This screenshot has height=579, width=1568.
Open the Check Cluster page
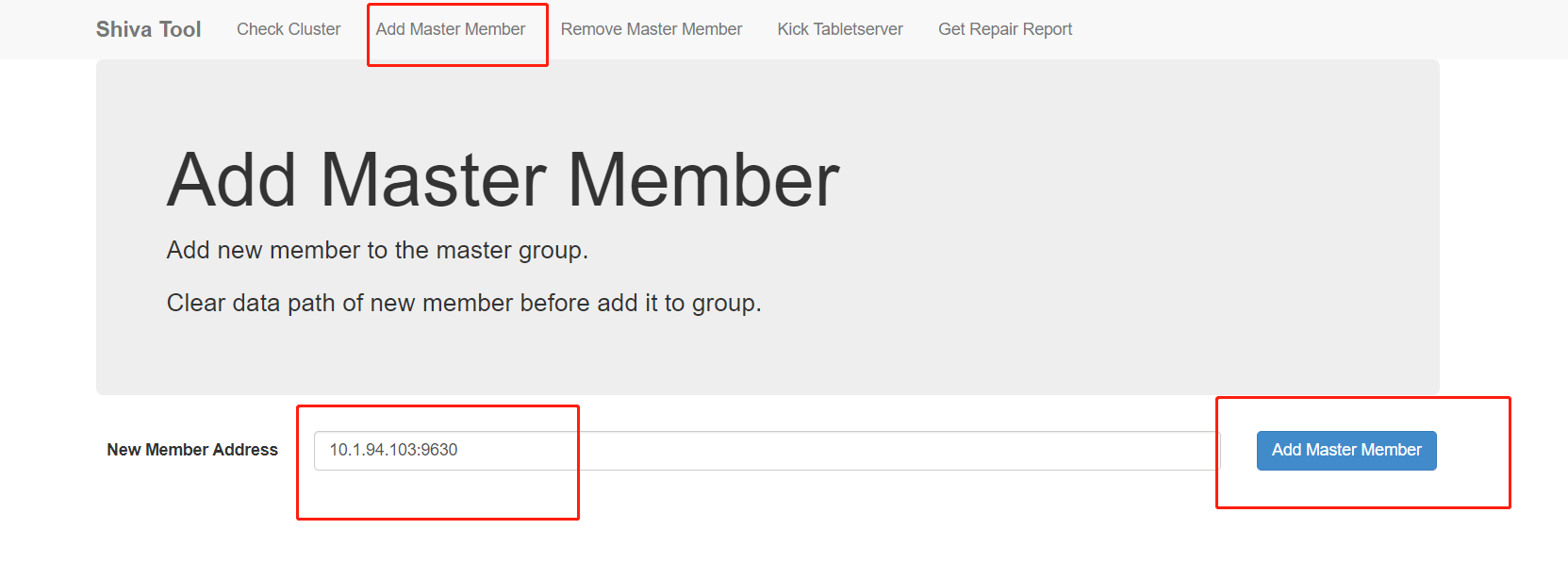click(289, 29)
